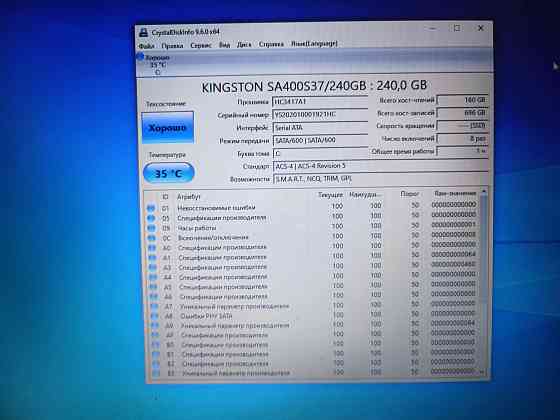The image size is (560, 420).
Task: Click the Текущее column header
Action: click(330, 195)
